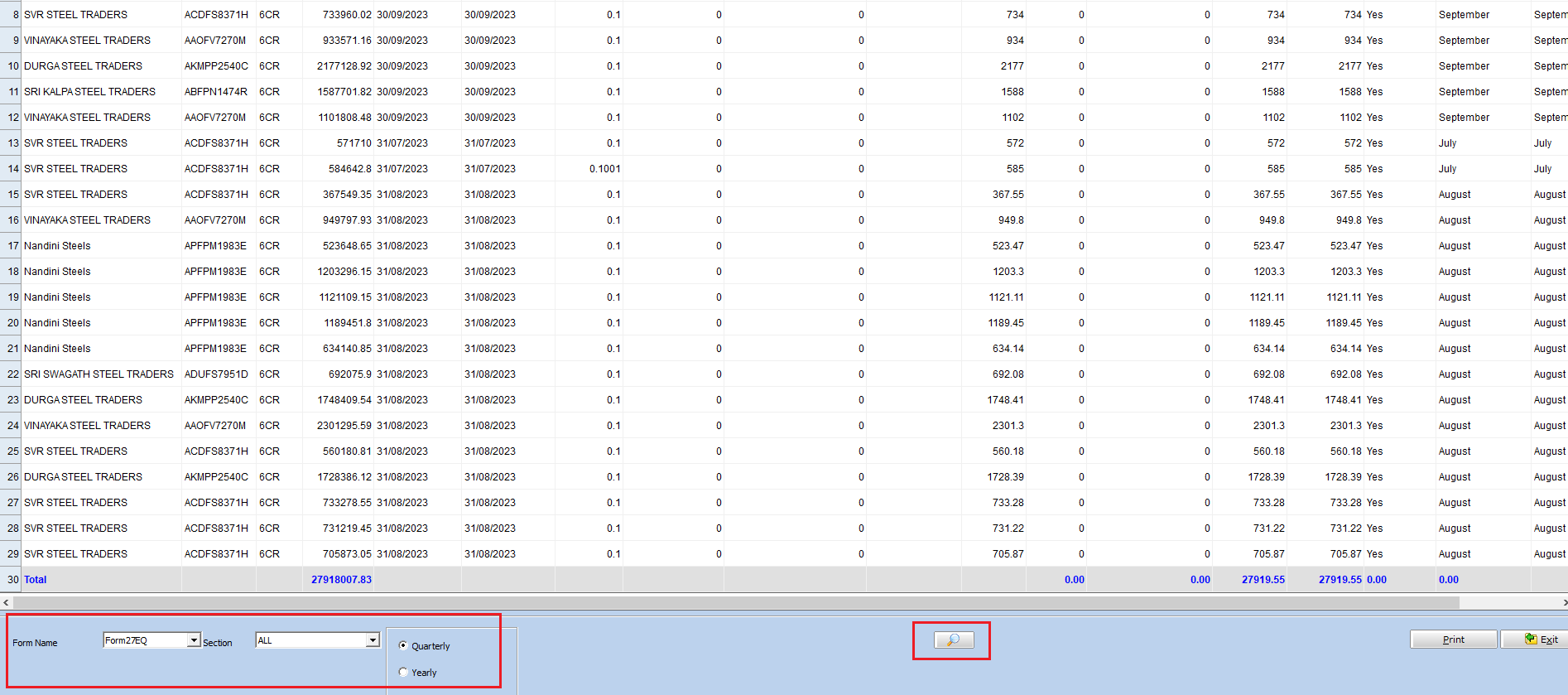Select the rate cell showing 0.1001

pyautogui.click(x=589, y=168)
